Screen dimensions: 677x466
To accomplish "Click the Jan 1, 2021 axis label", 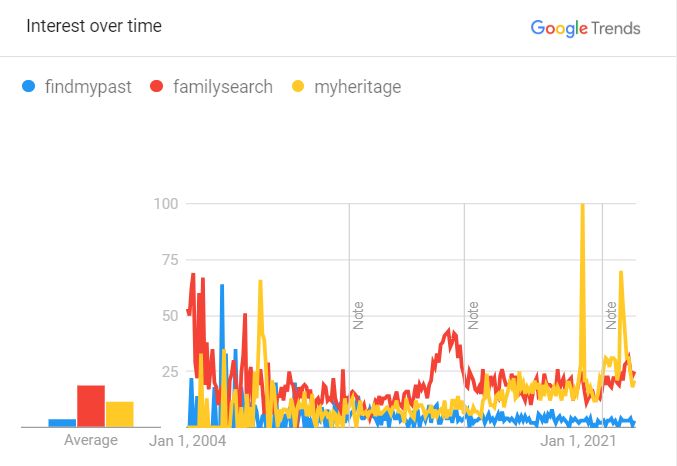I will pos(578,441).
